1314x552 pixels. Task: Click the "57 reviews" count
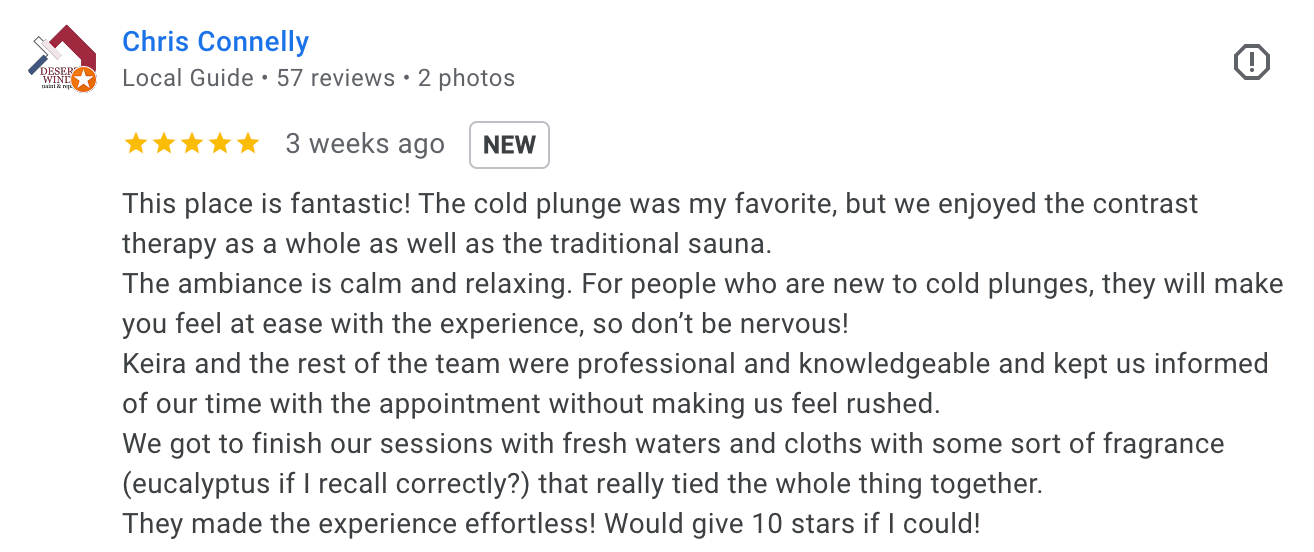click(335, 78)
